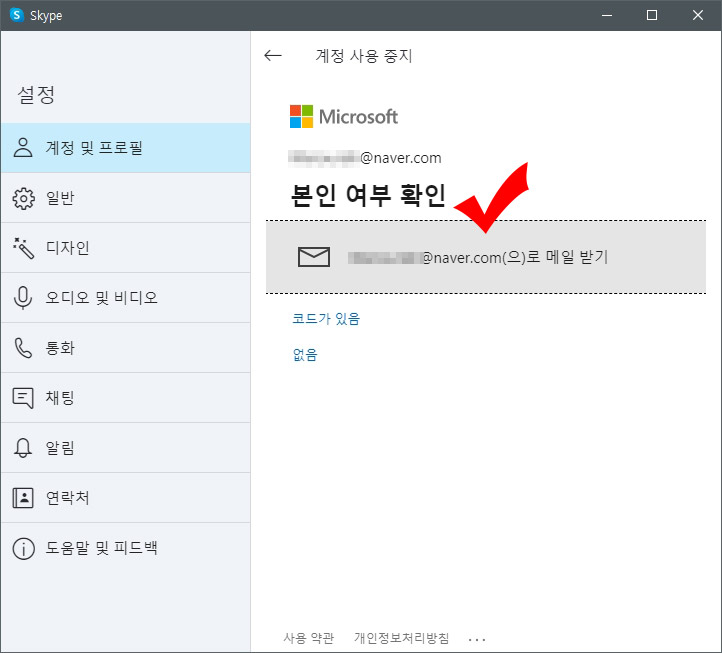This screenshot has width=722, height=653.
Task: Click the microphone icon for 오디오 및 비디오
Action: click(x=23, y=297)
